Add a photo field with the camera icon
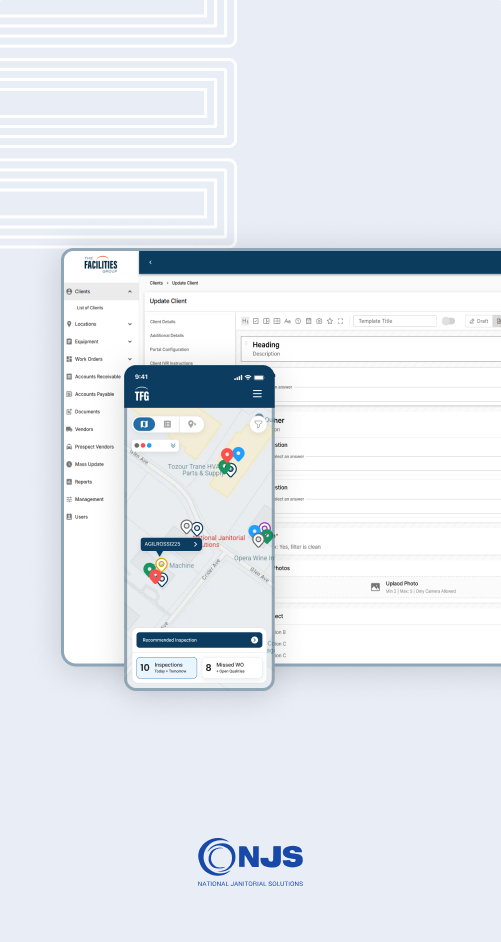This screenshot has width=501, height=942. [319, 321]
